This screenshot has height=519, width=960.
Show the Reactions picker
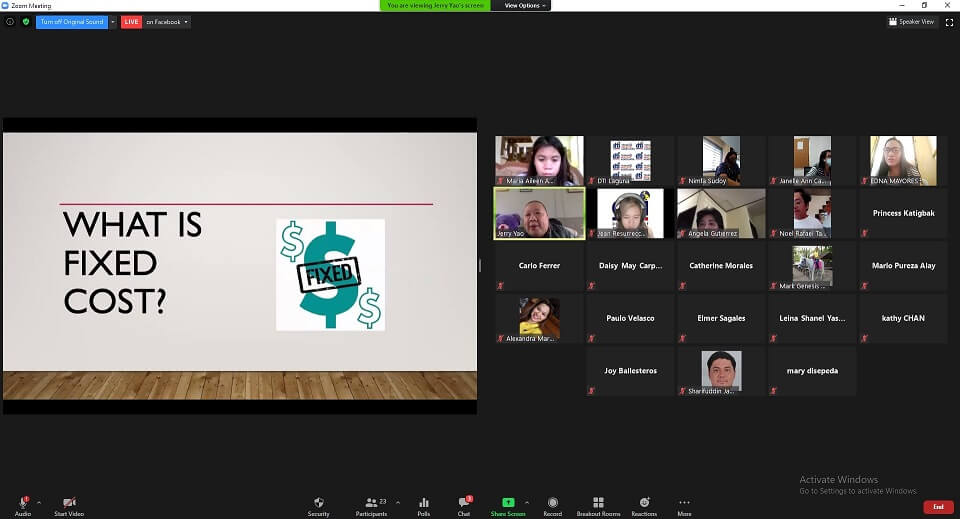644,503
